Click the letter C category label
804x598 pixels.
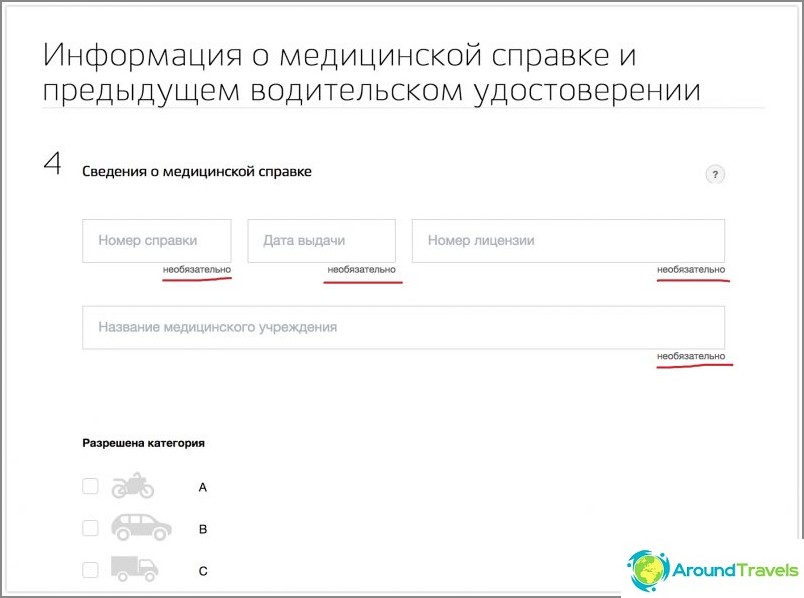pos(203,571)
